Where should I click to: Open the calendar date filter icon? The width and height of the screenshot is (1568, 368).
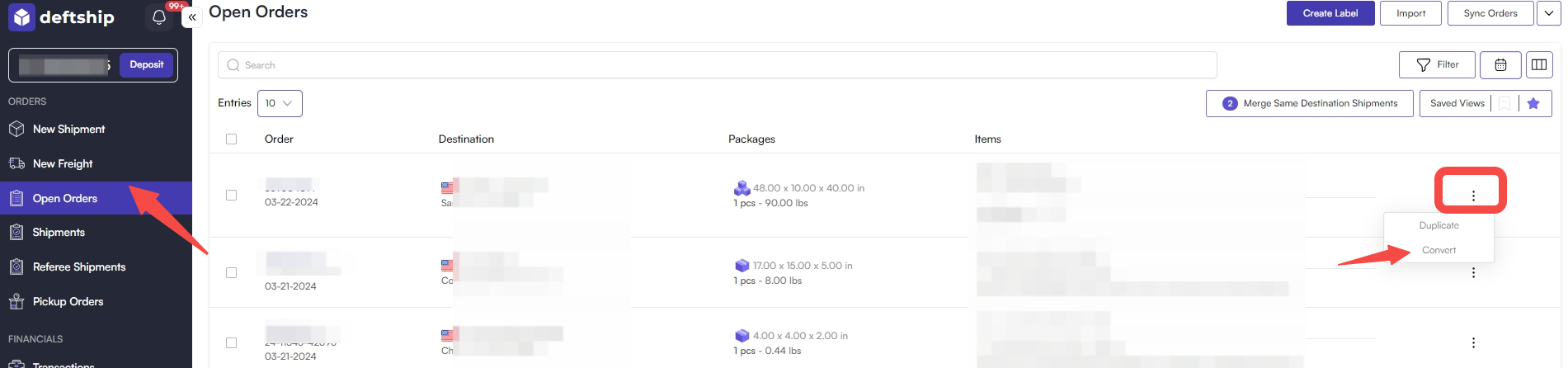click(x=1500, y=64)
